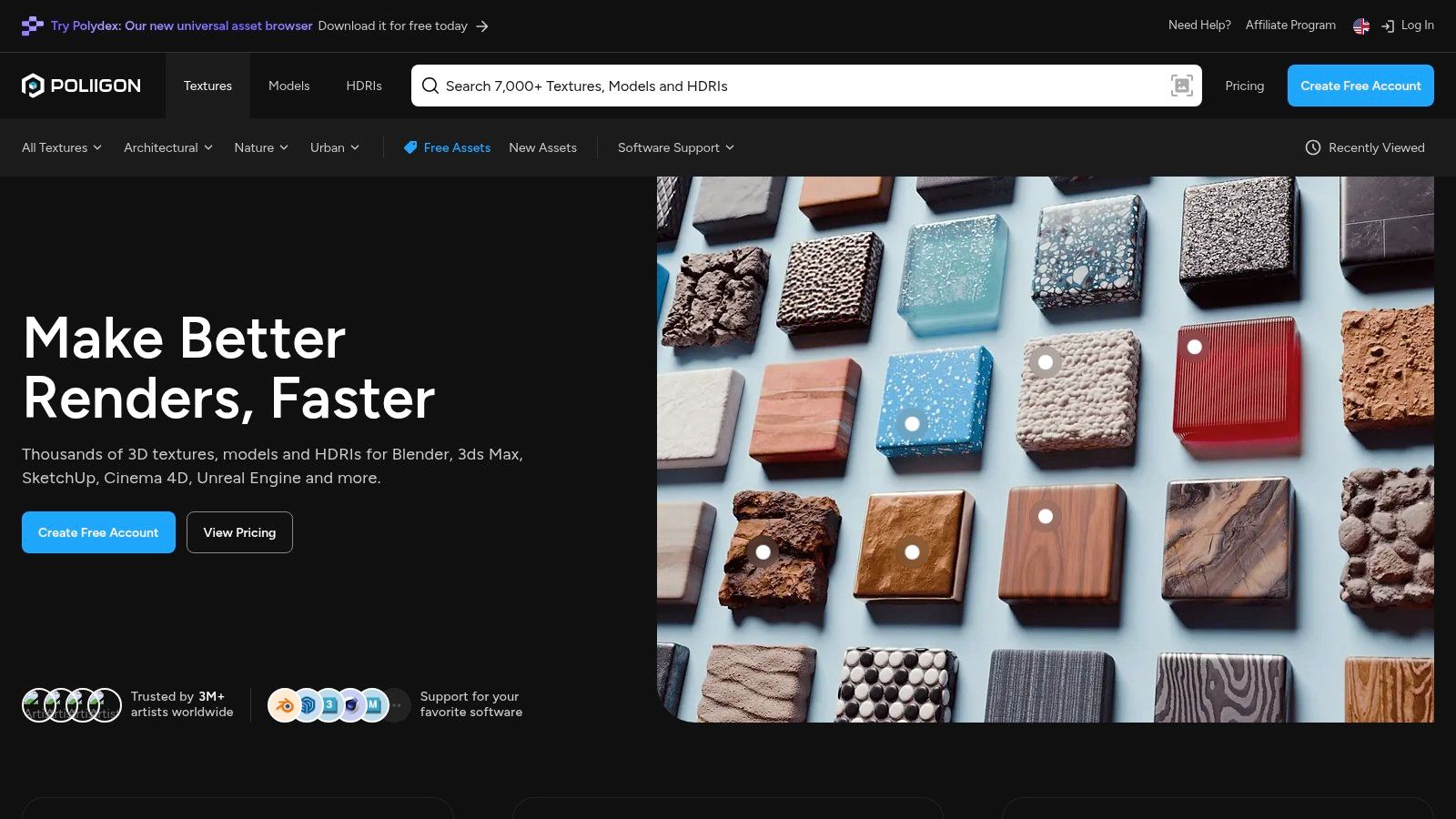Open language selector flag icon
The height and width of the screenshot is (819, 1456).
tap(1361, 26)
